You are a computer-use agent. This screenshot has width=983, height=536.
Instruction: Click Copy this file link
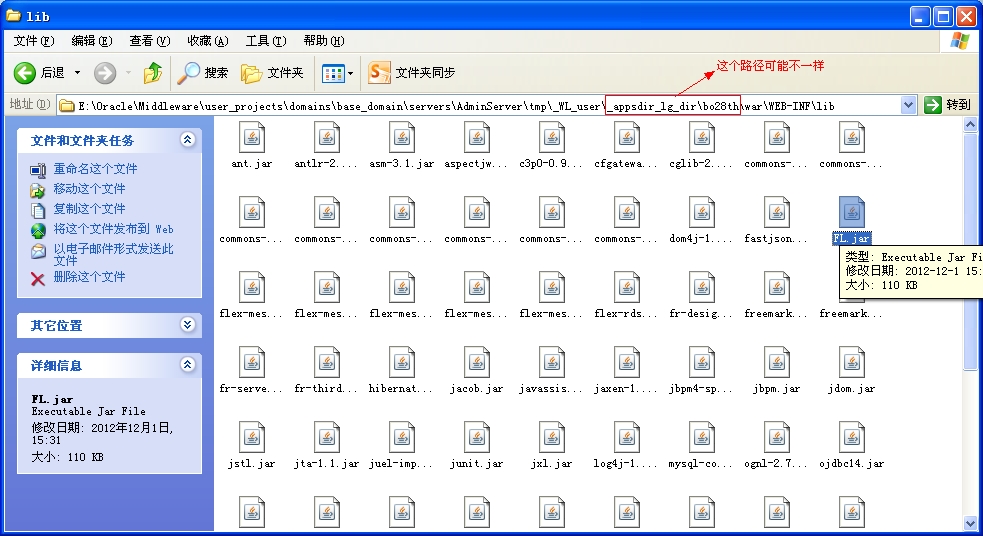click(x=89, y=209)
